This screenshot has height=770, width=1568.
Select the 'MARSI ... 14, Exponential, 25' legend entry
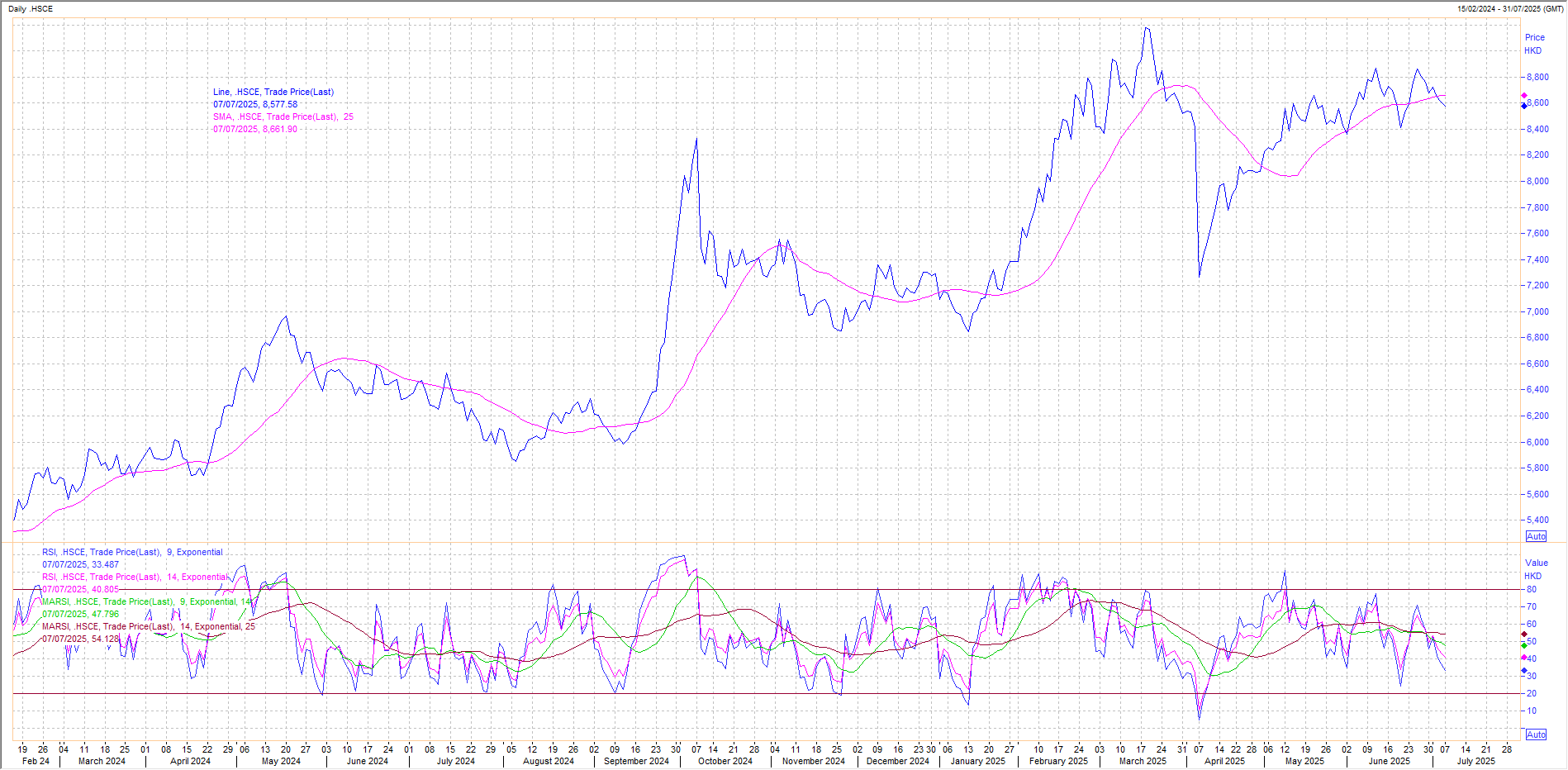click(x=149, y=626)
